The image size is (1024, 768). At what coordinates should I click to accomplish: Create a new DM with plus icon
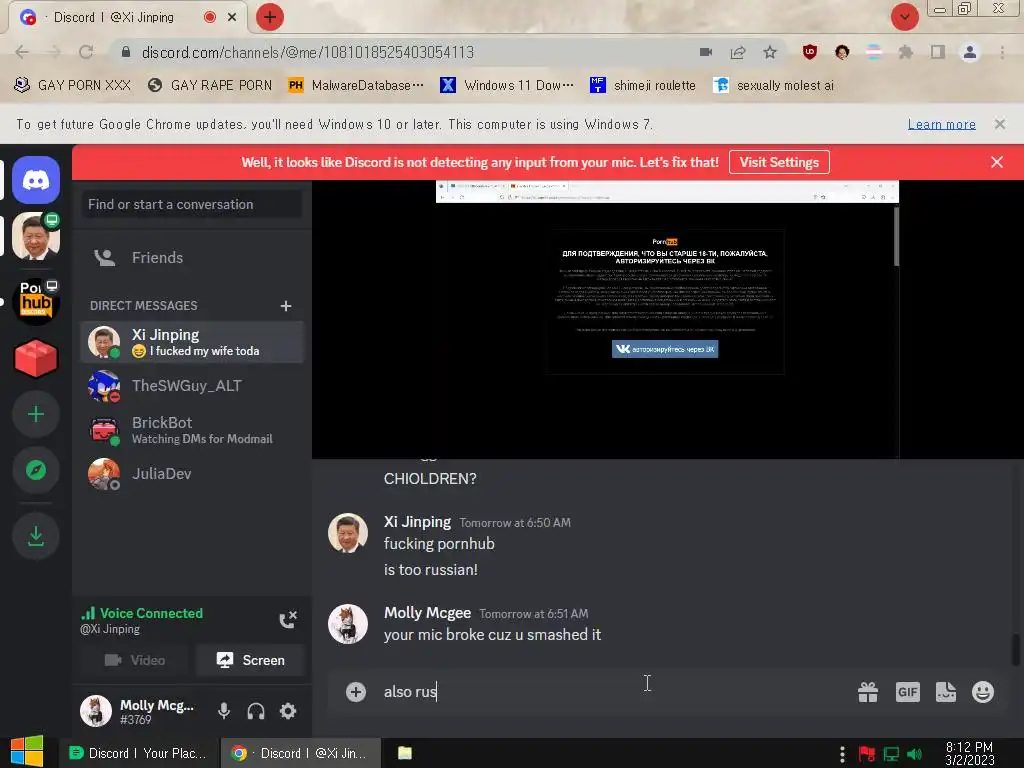click(285, 306)
